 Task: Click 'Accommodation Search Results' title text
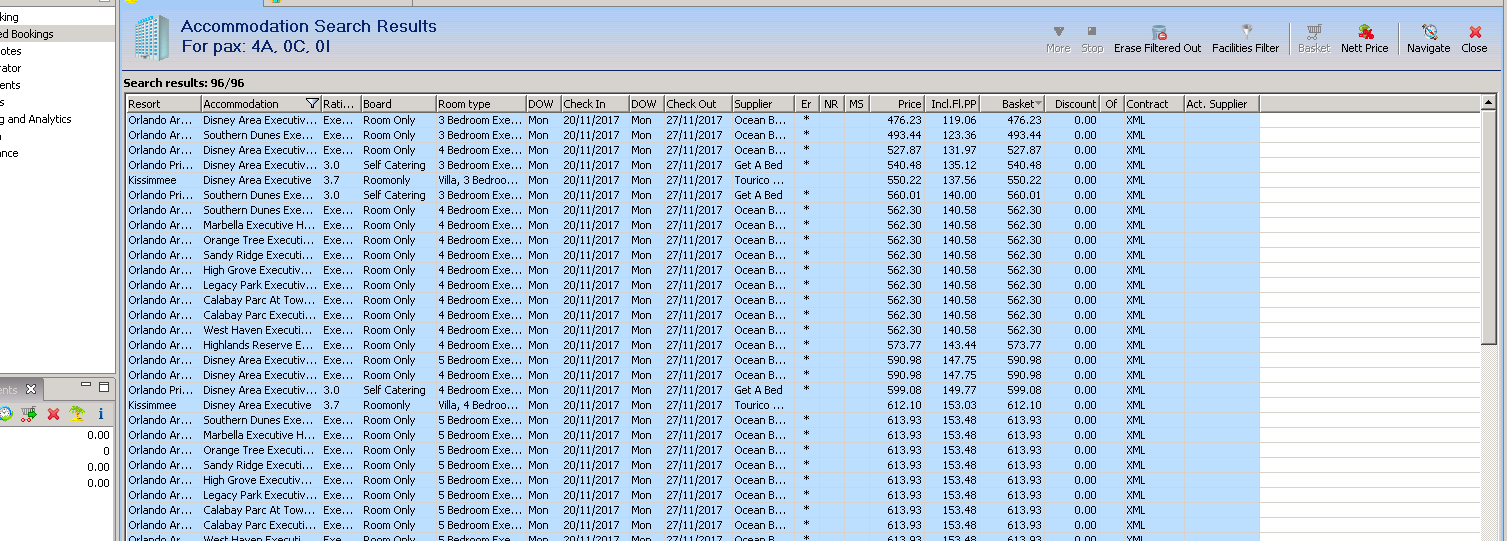coord(308,26)
